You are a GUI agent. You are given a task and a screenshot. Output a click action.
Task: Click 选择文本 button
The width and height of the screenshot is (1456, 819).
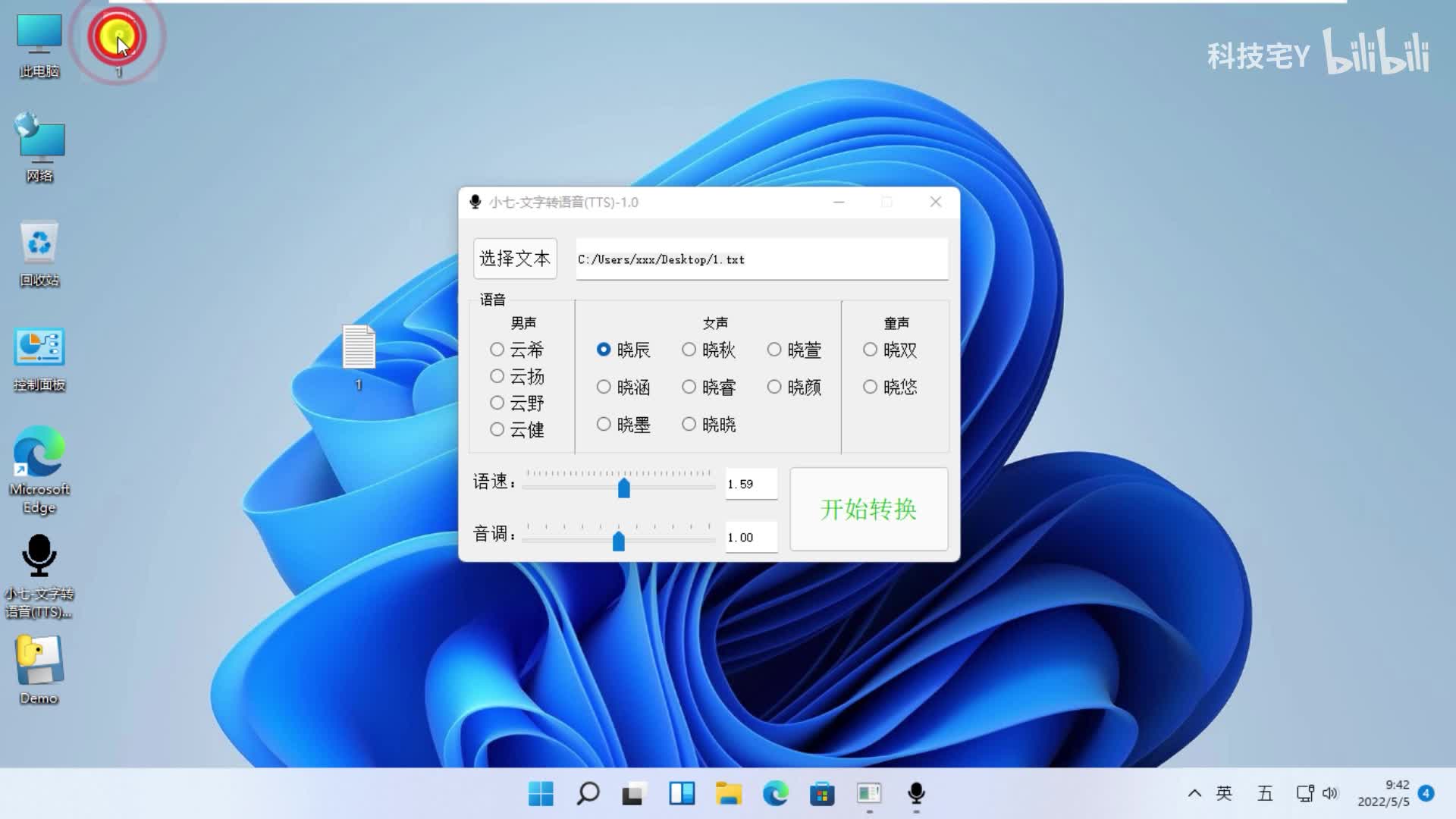[x=515, y=259]
